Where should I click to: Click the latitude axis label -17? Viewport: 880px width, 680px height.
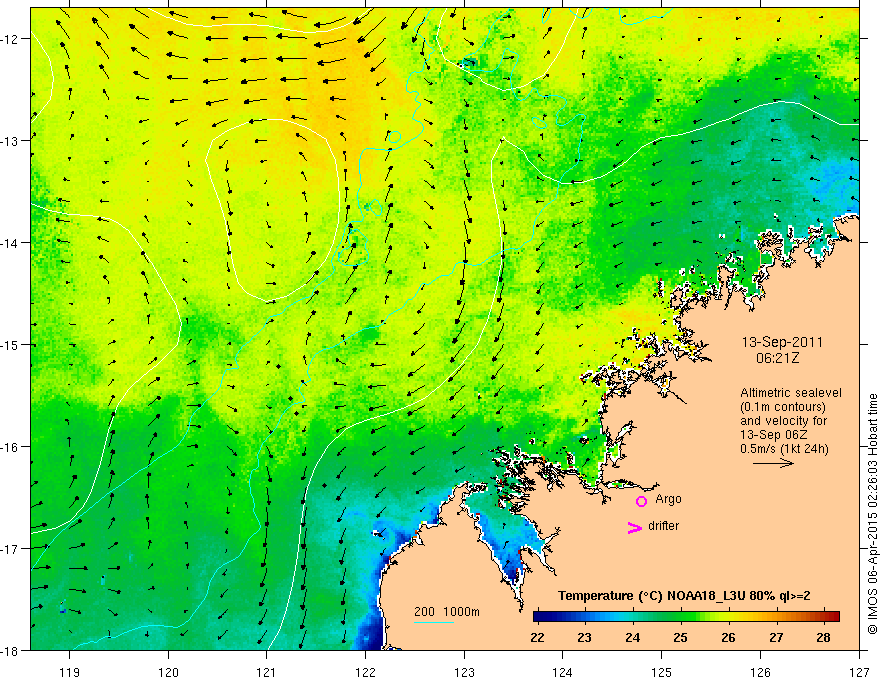(10, 549)
